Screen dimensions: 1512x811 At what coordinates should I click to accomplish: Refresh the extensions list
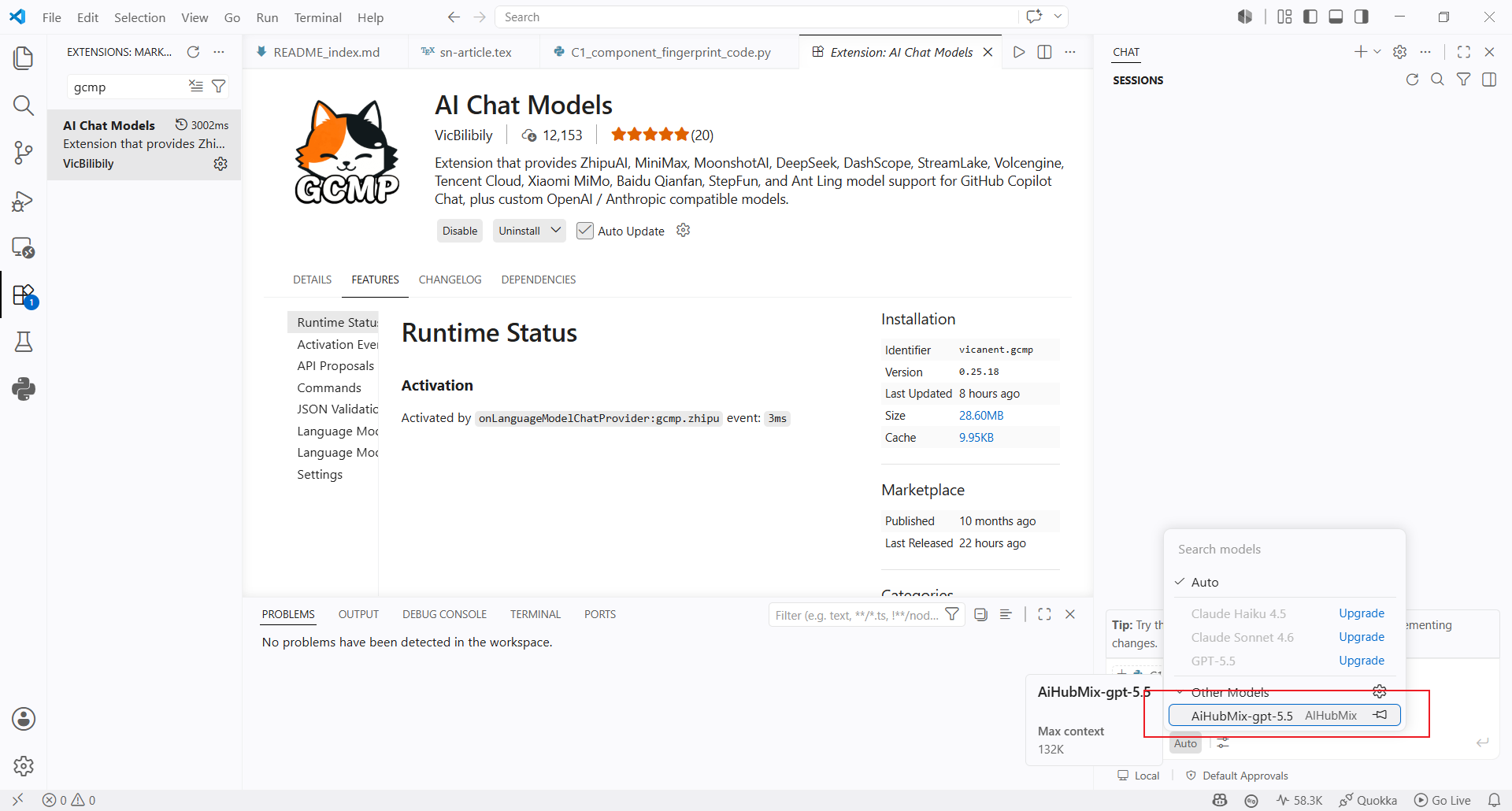pos(193,52)
